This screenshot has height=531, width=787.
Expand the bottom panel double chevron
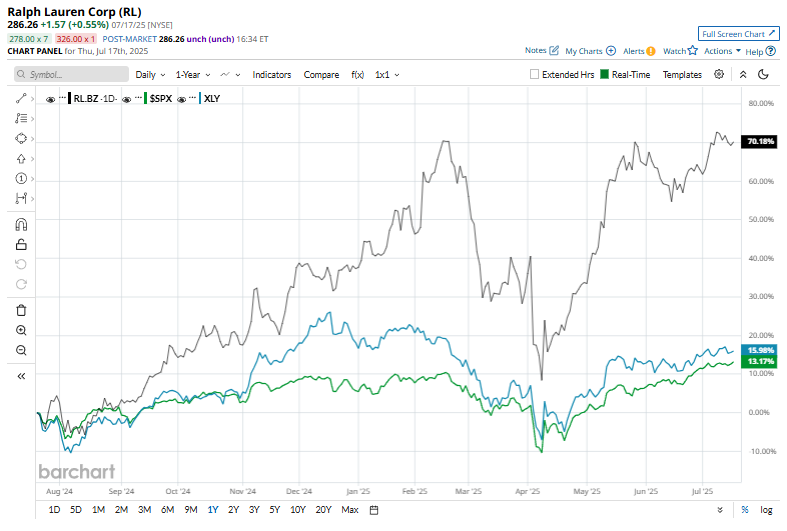click(x=720, y=510)
